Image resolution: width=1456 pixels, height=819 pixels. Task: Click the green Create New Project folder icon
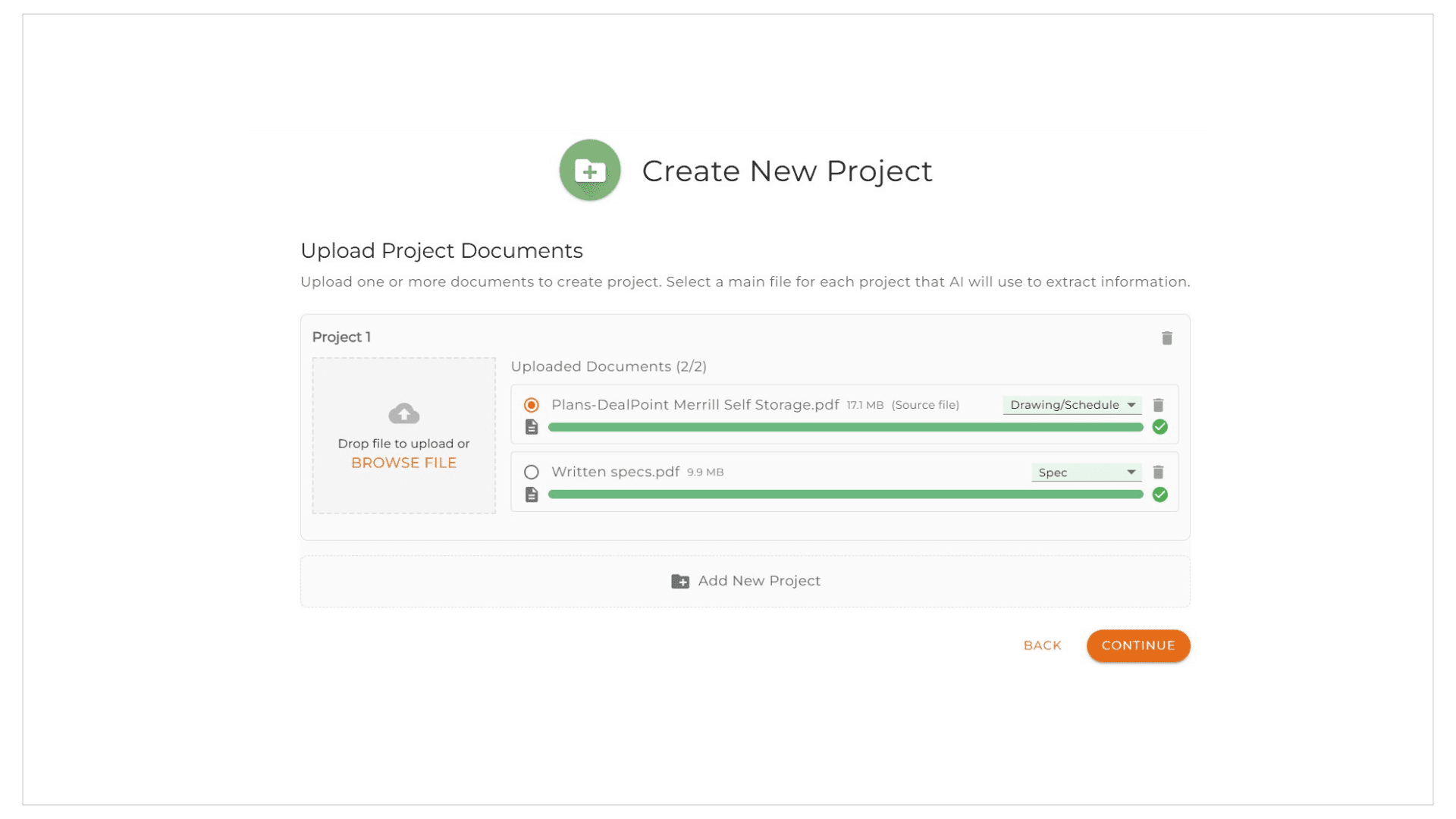(x=590, y=170)
